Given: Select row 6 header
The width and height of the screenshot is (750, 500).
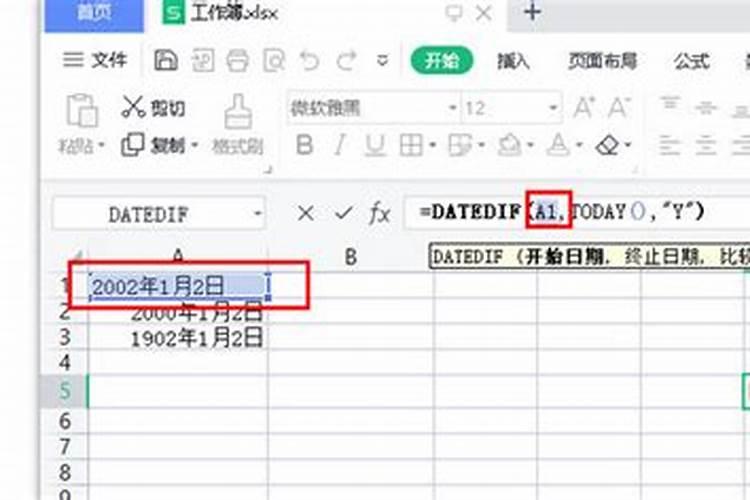Looking at the screenshot, I should point(65,421).
